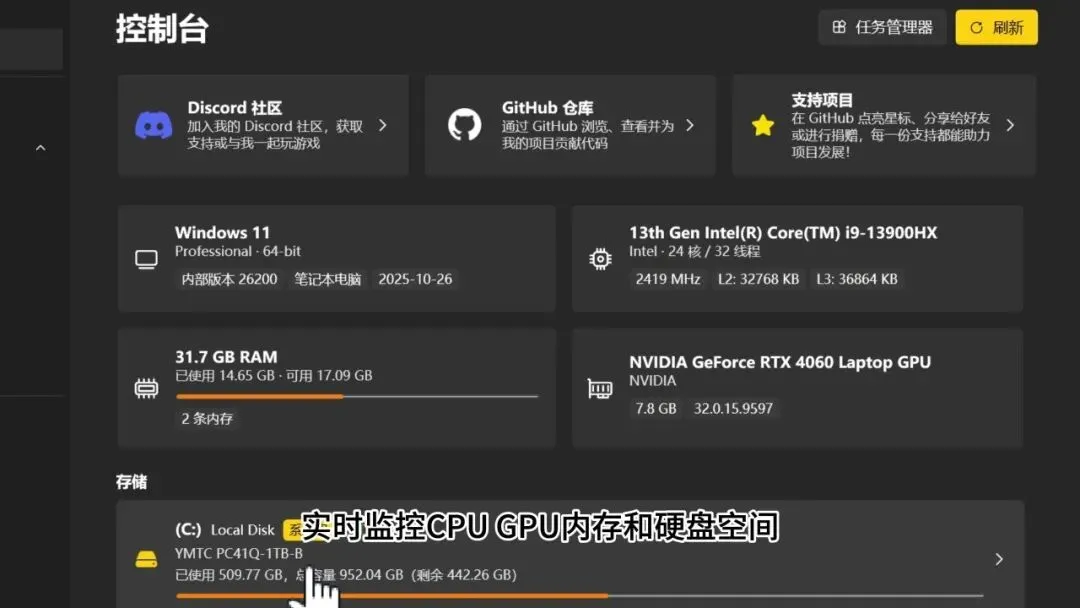This screenshot has height=608, width=1080.
Task: Click the 支持项目 card title
Action: pyautogui.click(x=822, y=101)
